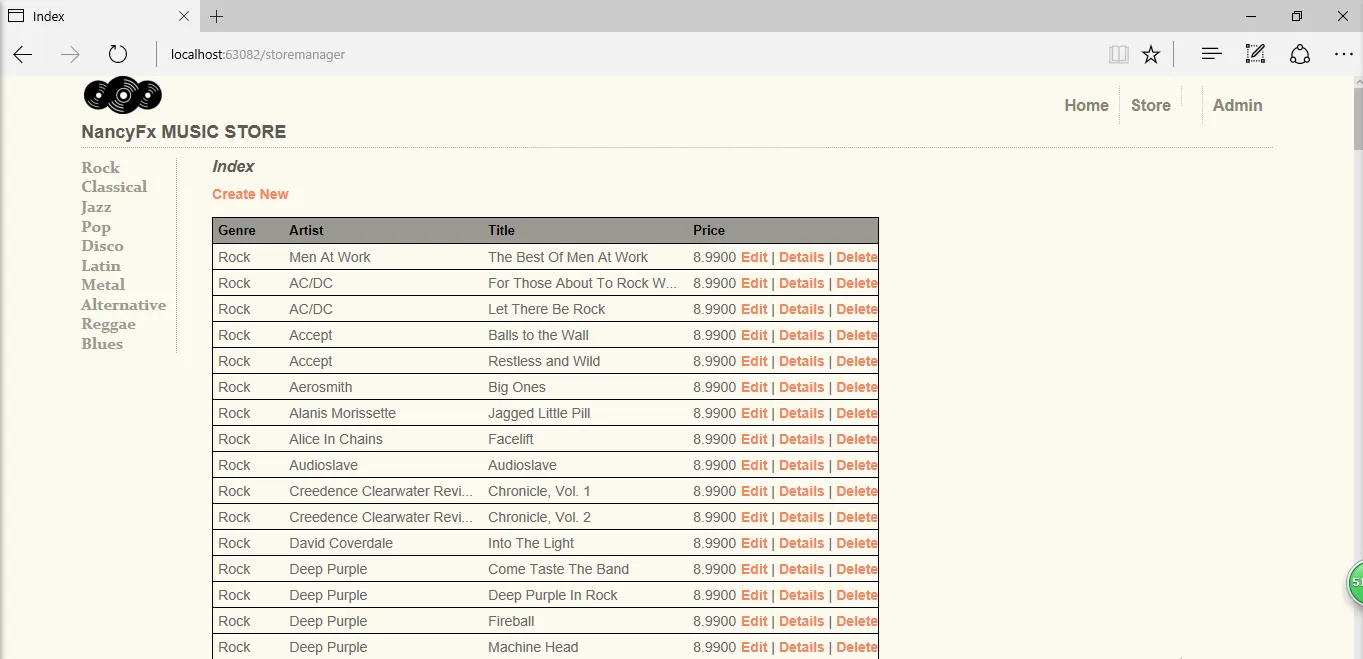Delete Chronicle, Vol. 1
This screenshot has width=1363, height=659.
[x=857, y=491]
